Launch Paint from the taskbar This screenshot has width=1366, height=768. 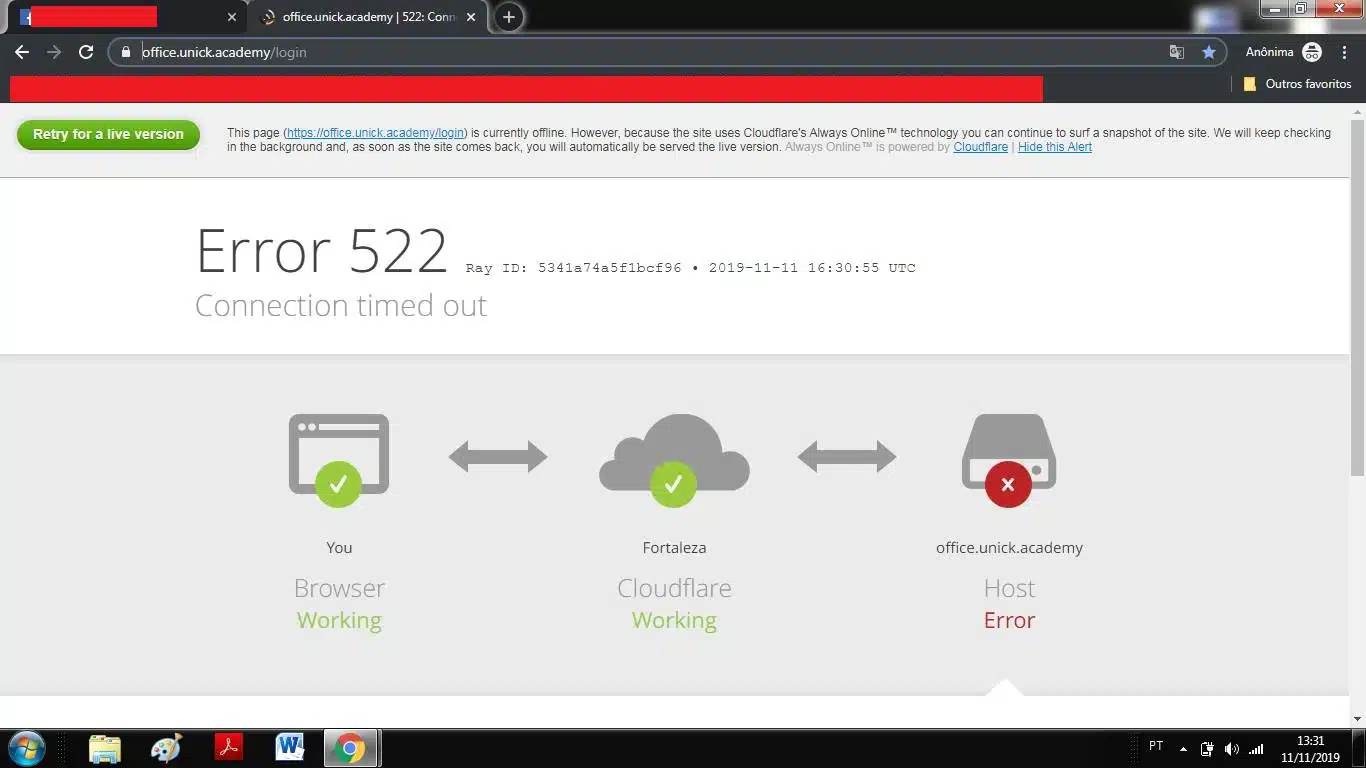(167, 748)
